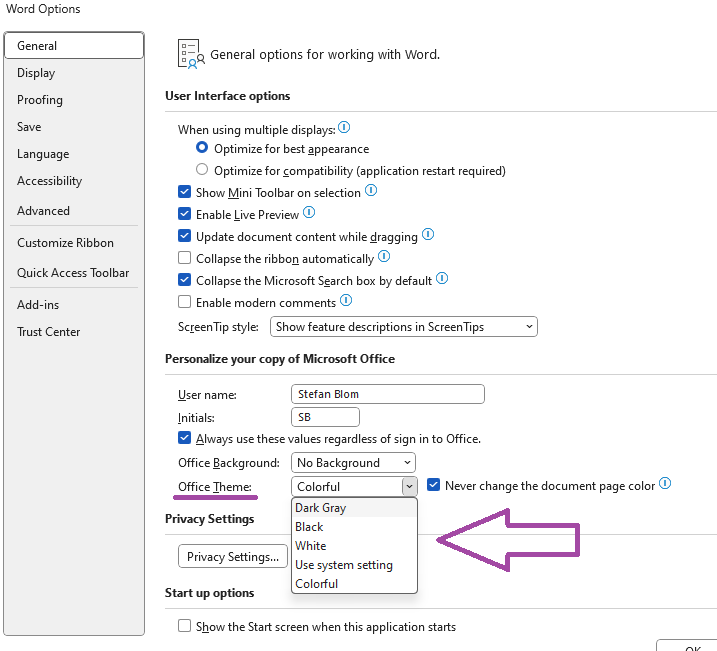Screen dimensions: 717x651
Task: Open the Display category
Action: pos(74,73)
